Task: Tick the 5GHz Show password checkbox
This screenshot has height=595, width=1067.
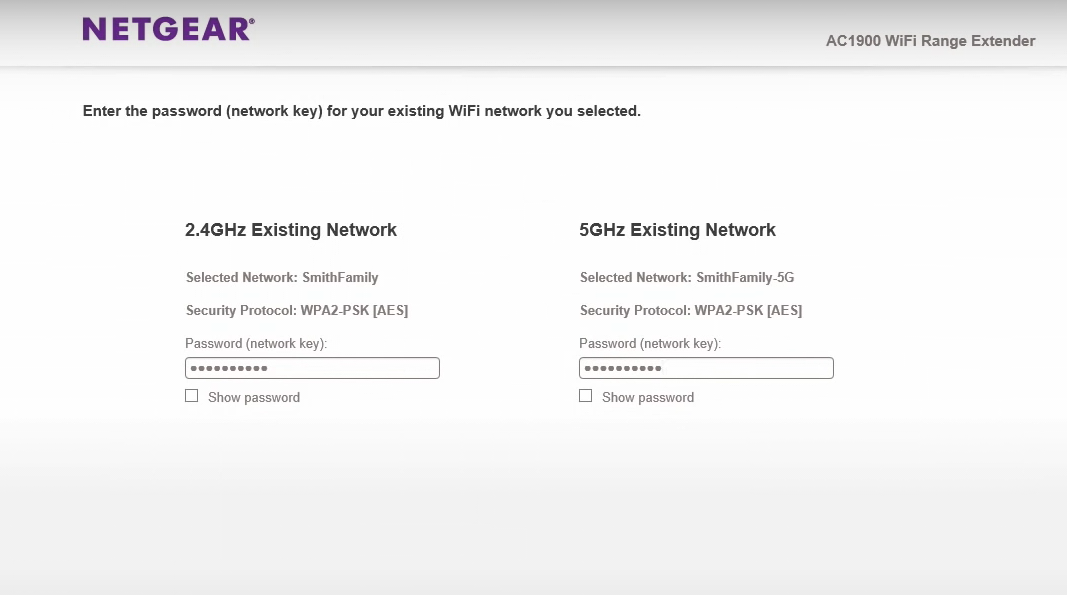Action: (x=586, y=396)
